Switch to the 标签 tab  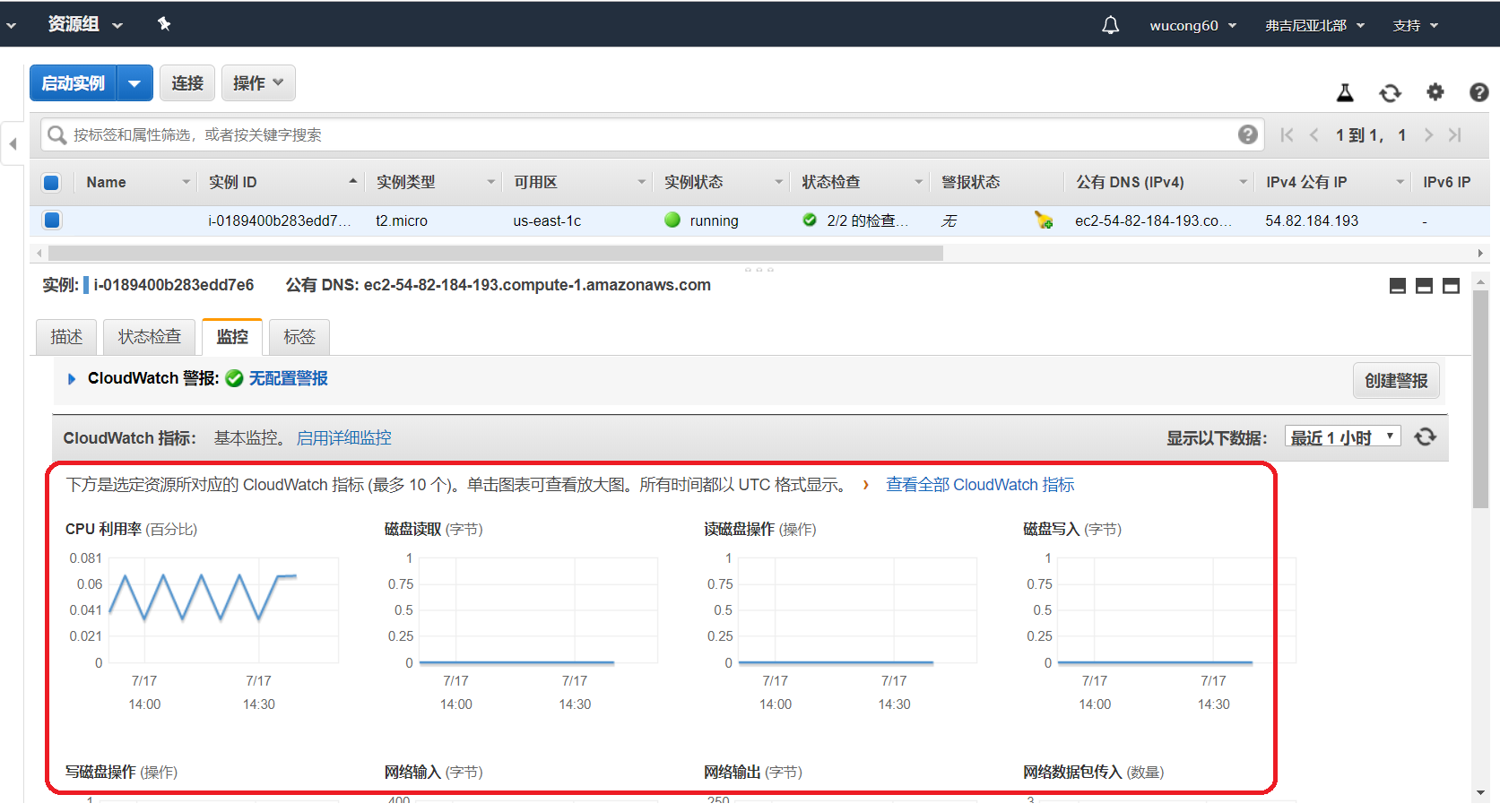299,336
